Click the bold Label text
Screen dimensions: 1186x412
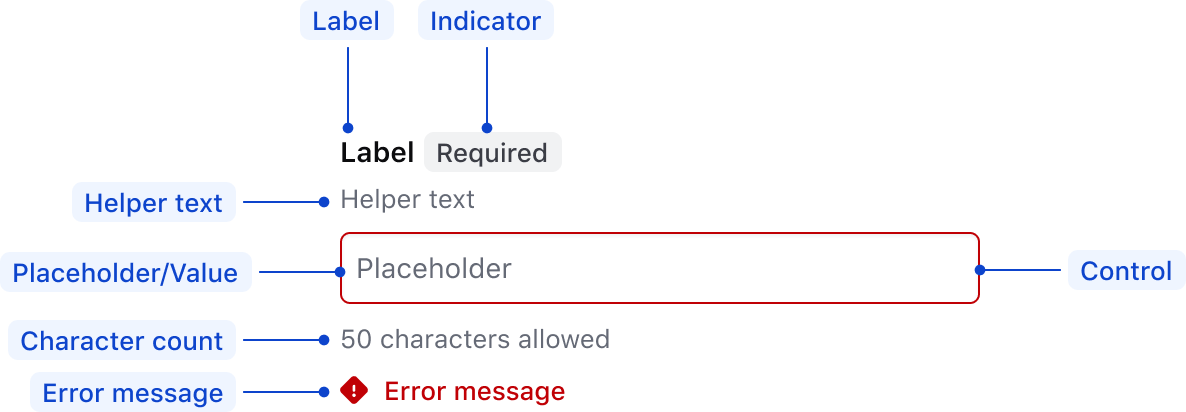[x=377, y=153]
